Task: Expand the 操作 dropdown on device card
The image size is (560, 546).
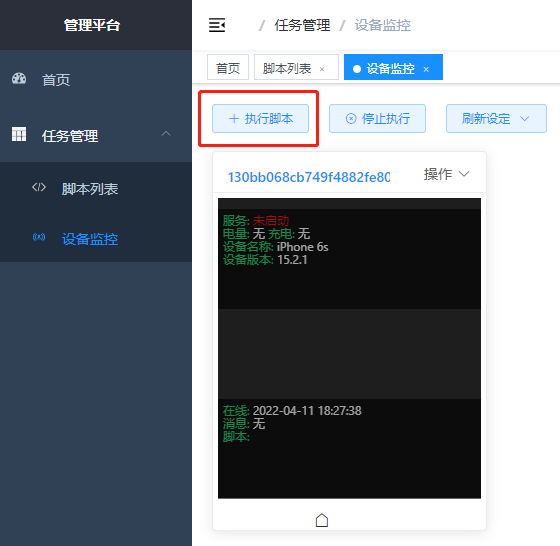Action: [x=446, y=174]
